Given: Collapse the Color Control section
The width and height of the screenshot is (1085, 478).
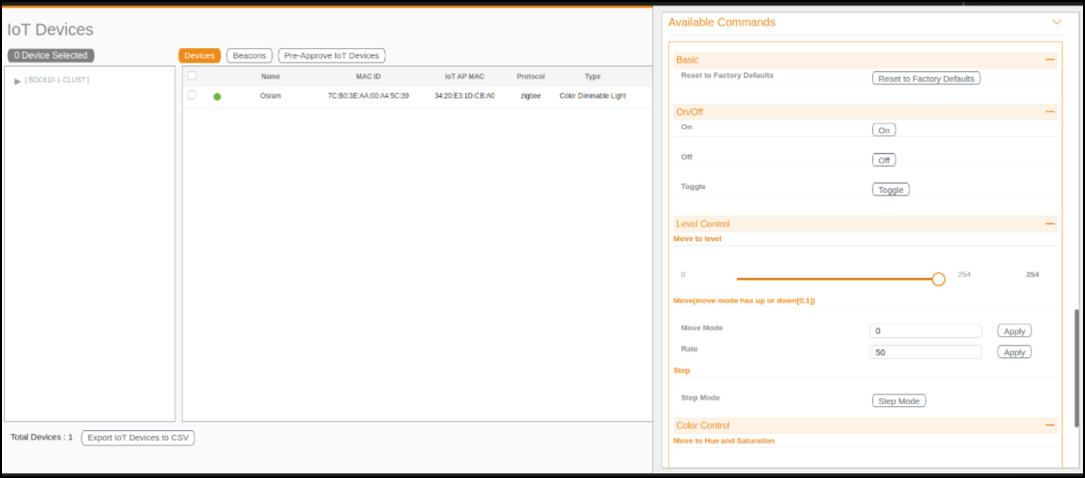Looking at the screenshot, I should 1050,425.
